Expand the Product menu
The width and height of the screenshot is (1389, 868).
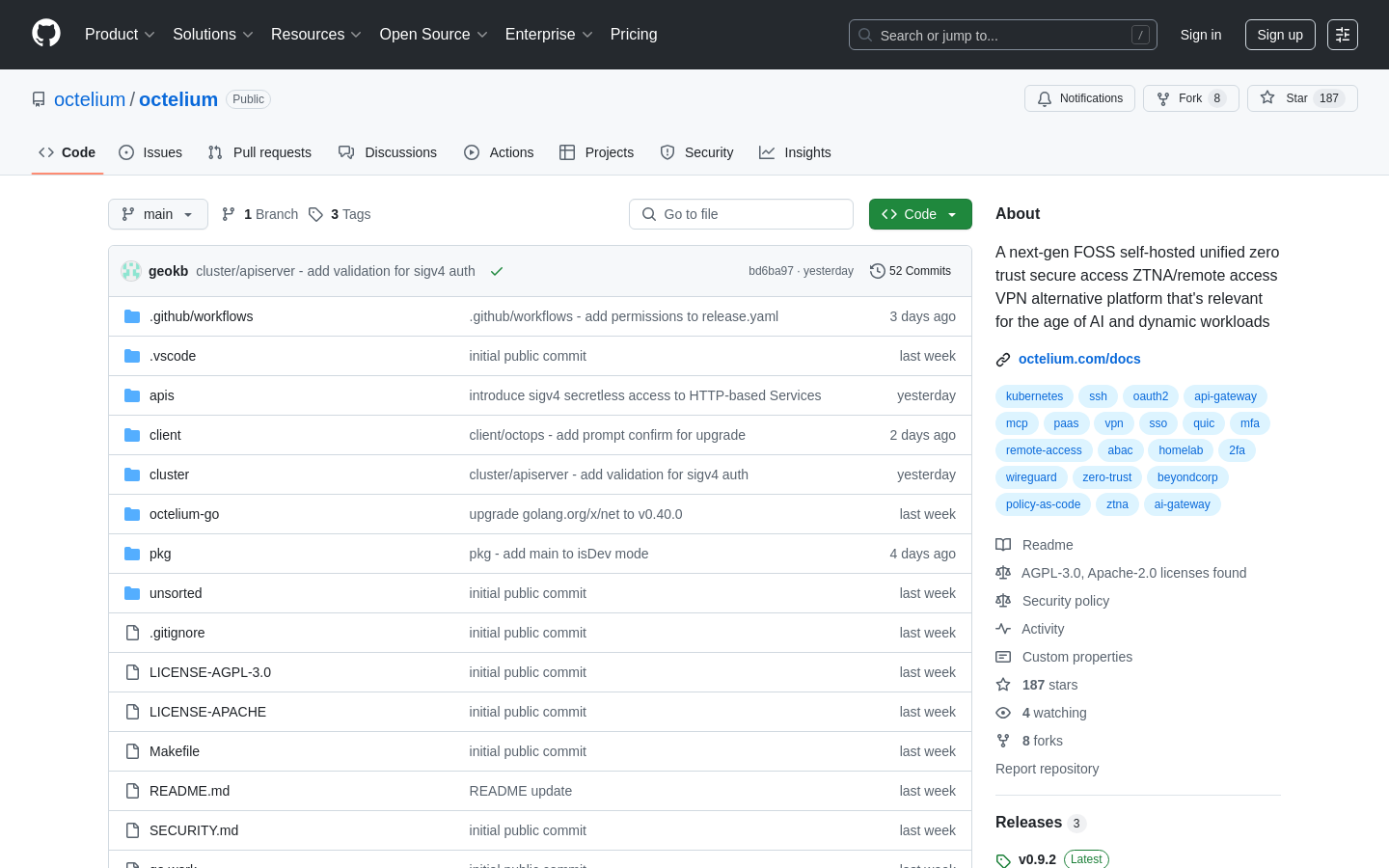click(120, 35)
